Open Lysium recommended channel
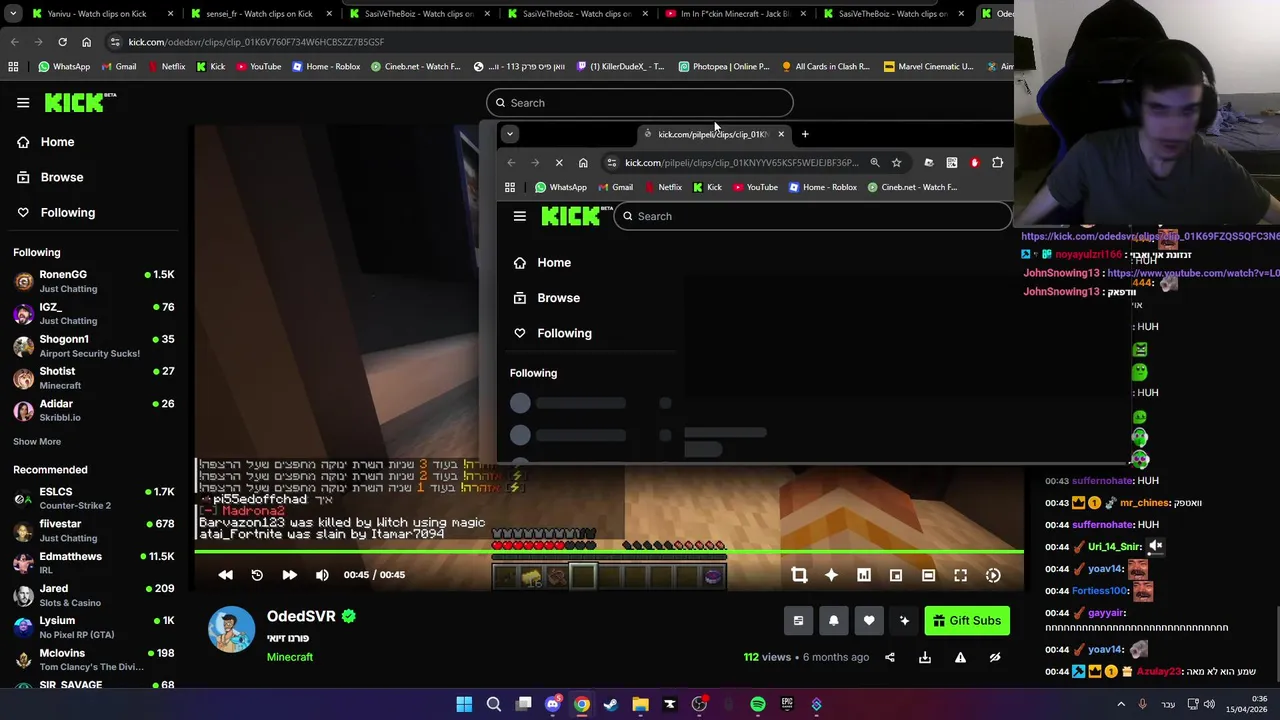The width and height of the screenshot is (1280, 720). pos(94,627)
